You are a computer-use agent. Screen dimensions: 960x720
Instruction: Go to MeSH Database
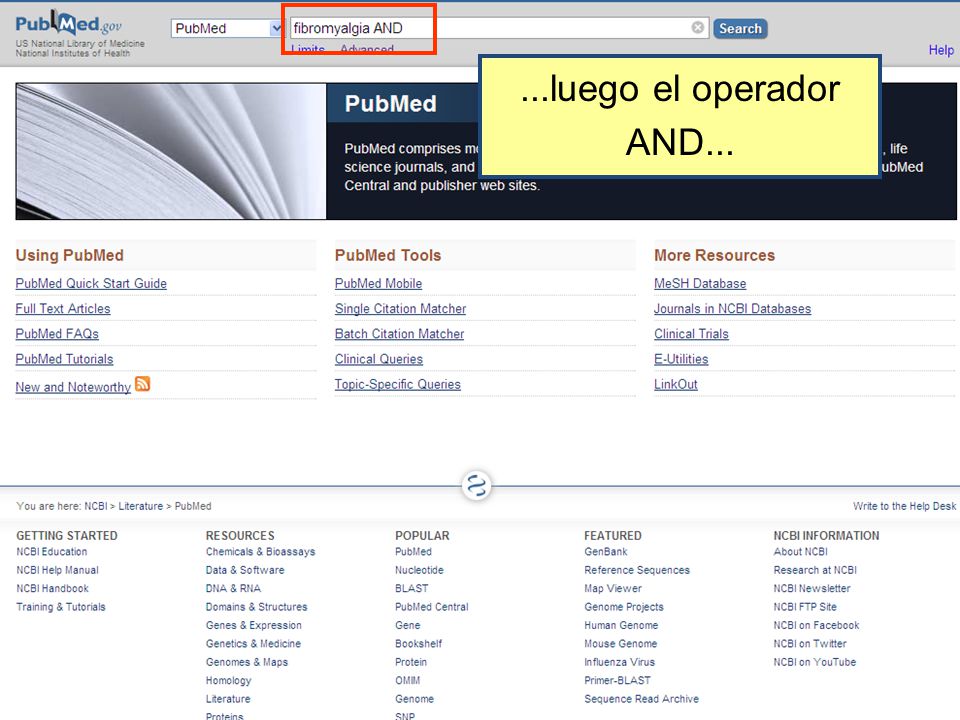pyautogui.click(x=700, y=283)
